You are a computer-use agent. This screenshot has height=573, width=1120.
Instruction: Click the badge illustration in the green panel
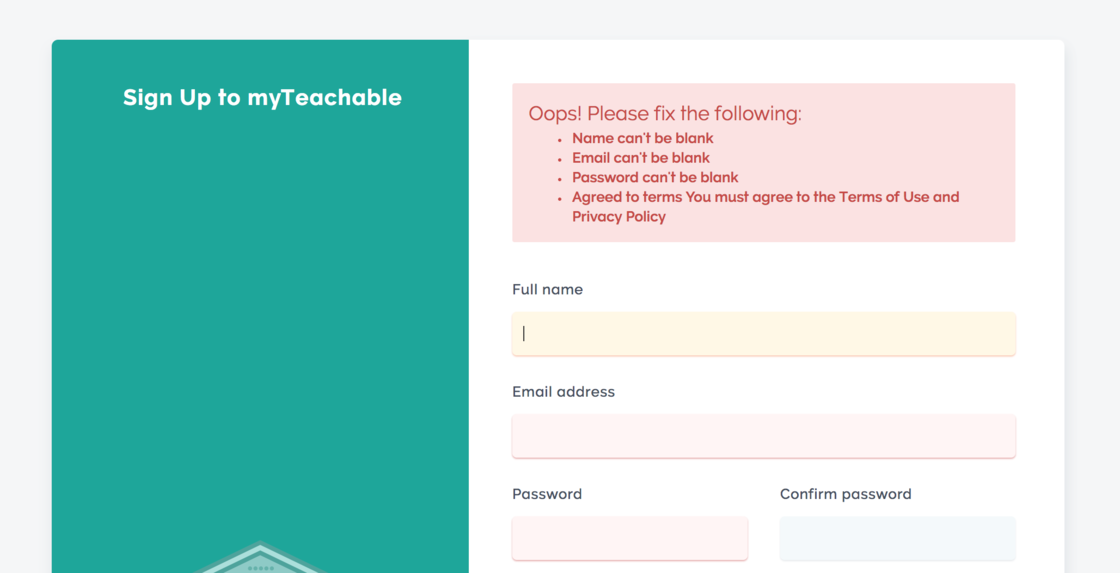pyautogui.click(x=260, y=560)
